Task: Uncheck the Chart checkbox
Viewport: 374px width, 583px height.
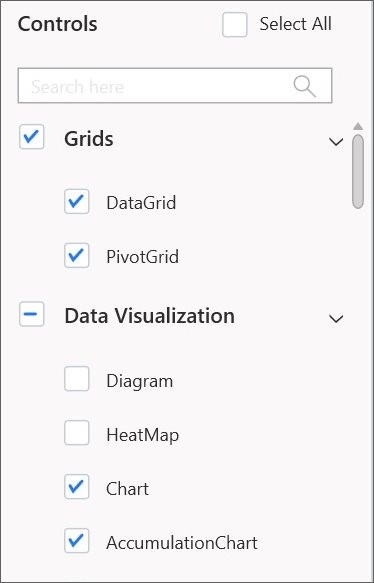Action: pyautogui.click(x=77, y=486)
